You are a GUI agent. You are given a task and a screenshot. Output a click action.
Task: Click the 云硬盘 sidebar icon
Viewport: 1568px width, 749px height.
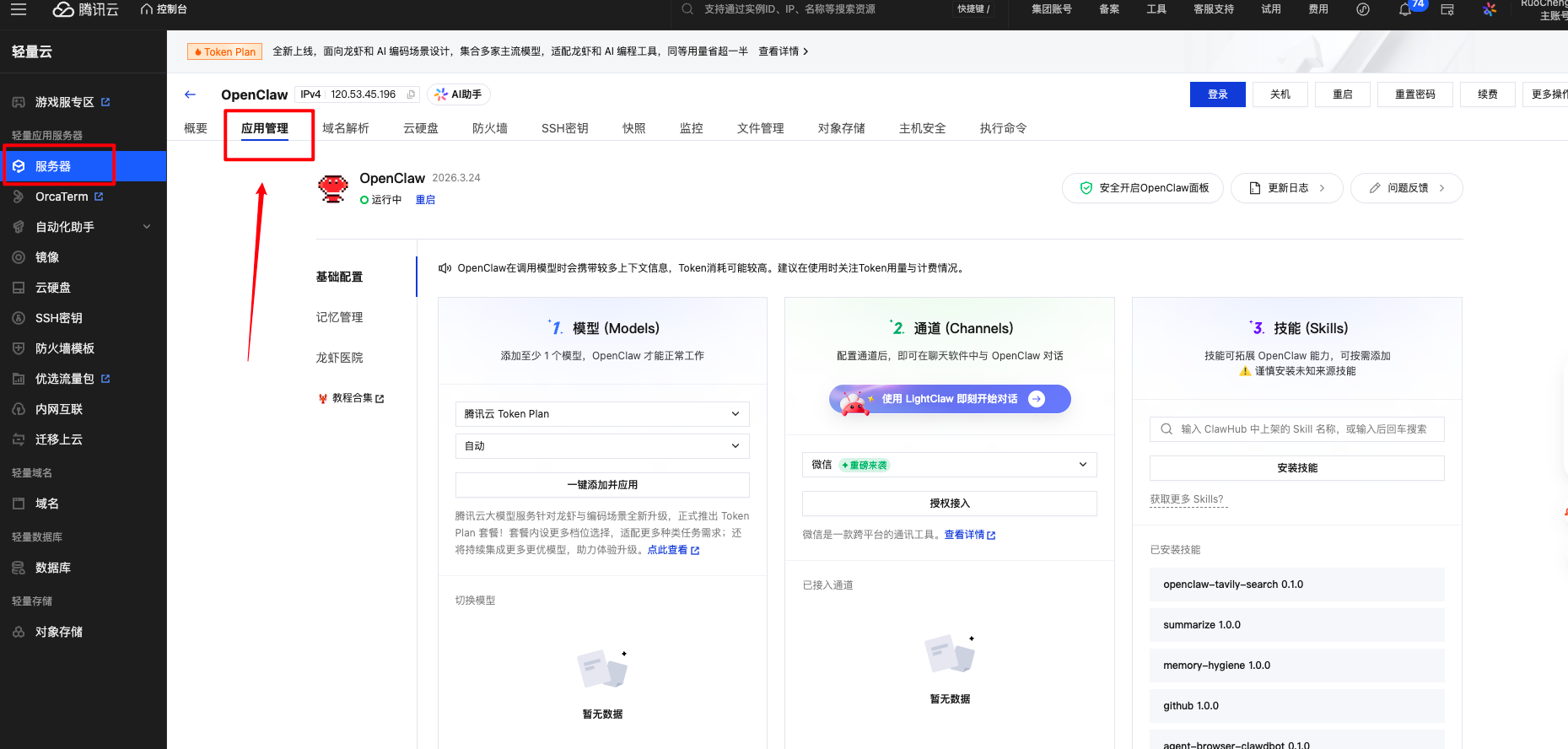pos(19,288)
